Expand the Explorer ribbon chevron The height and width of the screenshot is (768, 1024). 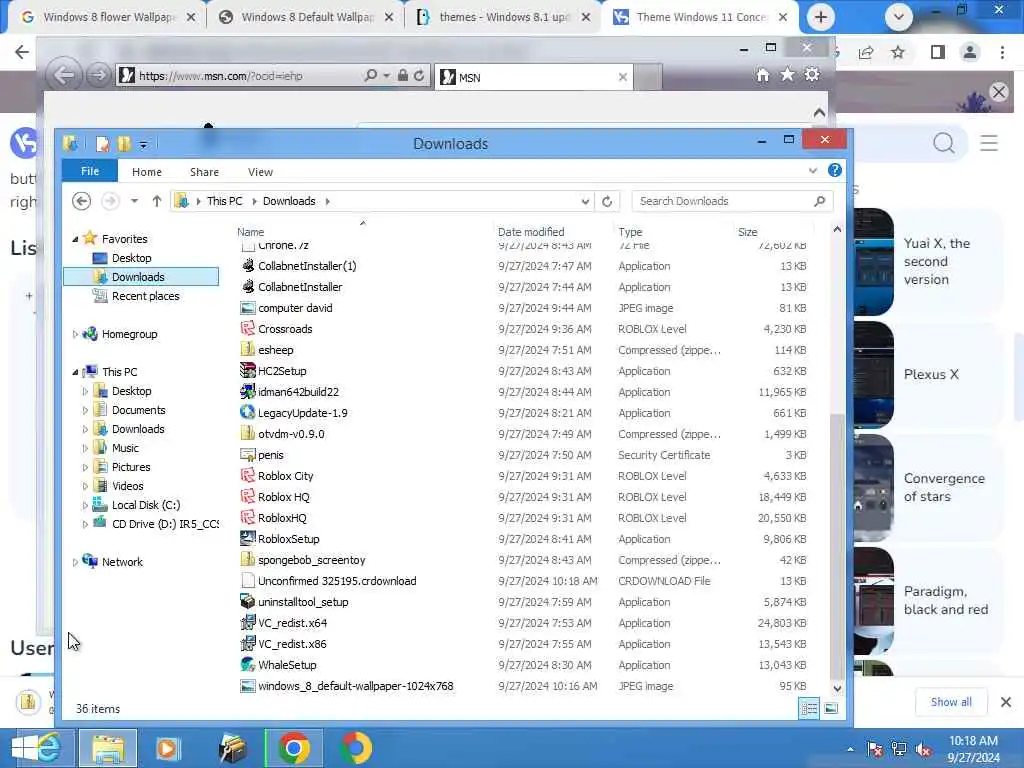(812, 170)
